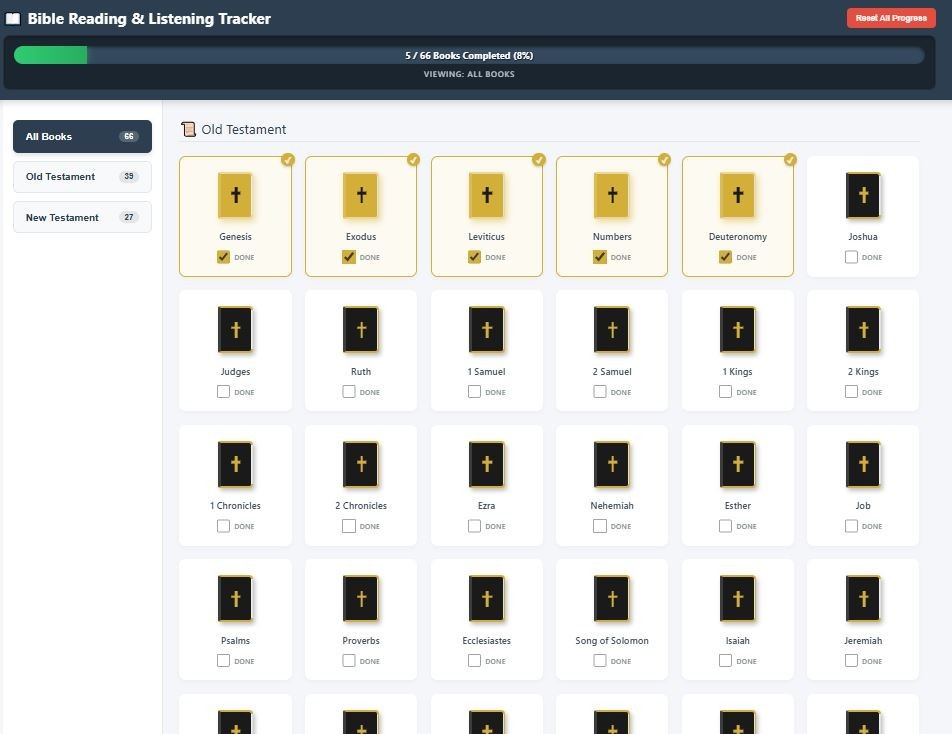Click the Ezra book icon

[486, 464]
